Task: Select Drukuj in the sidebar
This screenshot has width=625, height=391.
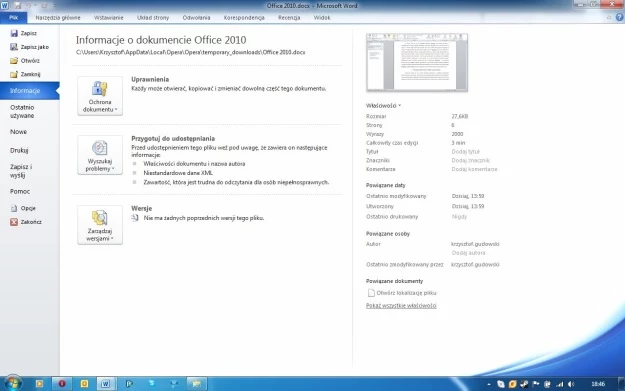Action: 19,150
